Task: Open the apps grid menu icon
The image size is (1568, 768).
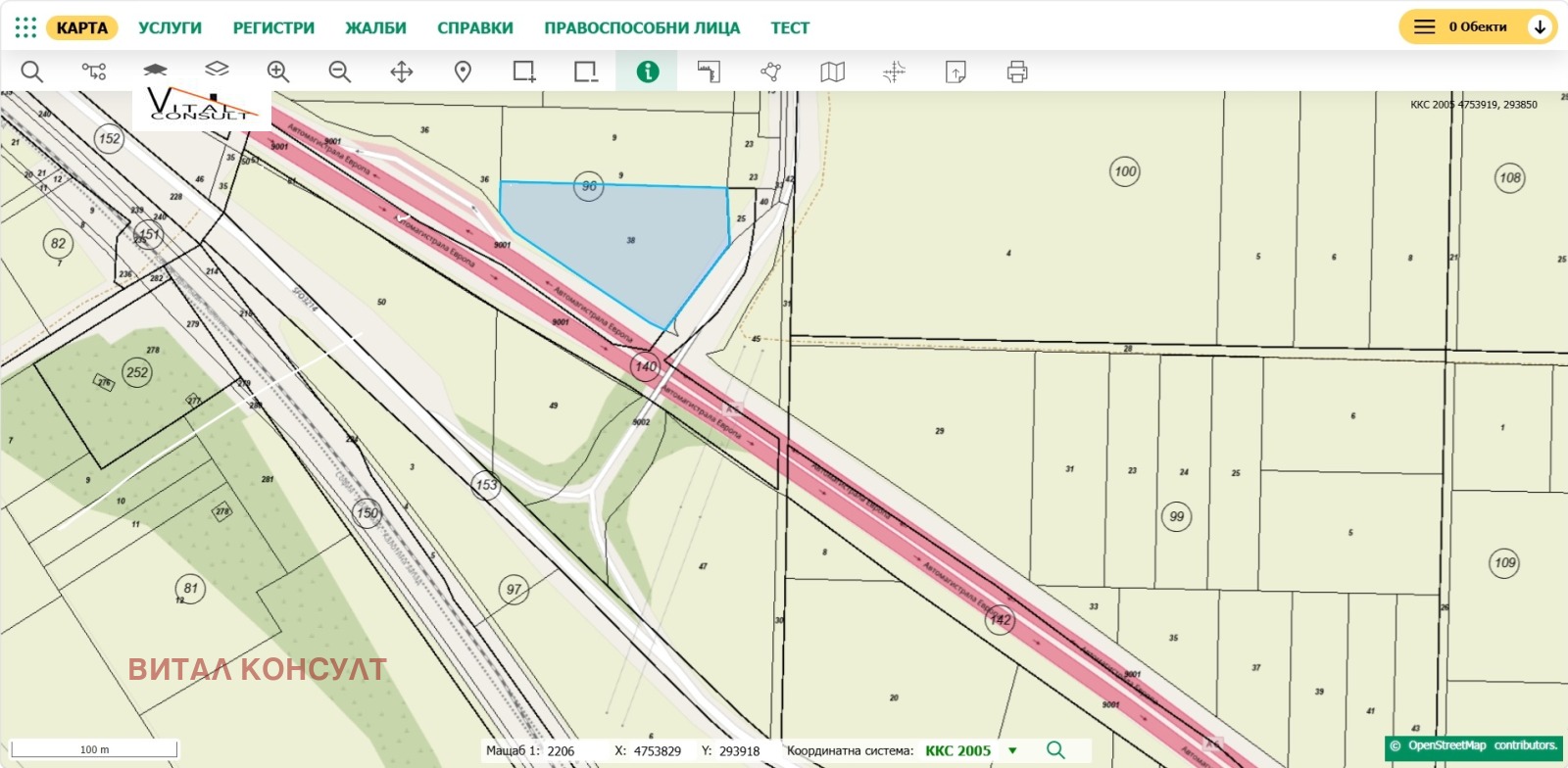Action: click(x=25, y=27)
